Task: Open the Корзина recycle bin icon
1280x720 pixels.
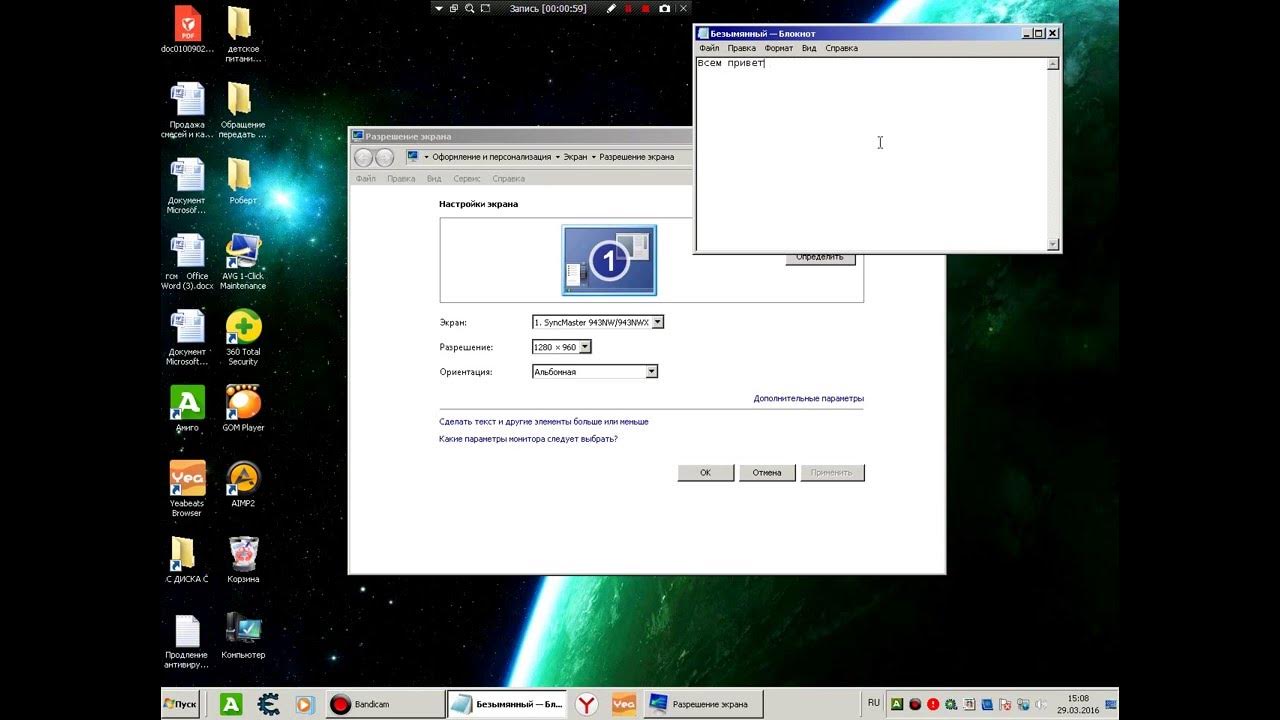Action: pos(243,560)
